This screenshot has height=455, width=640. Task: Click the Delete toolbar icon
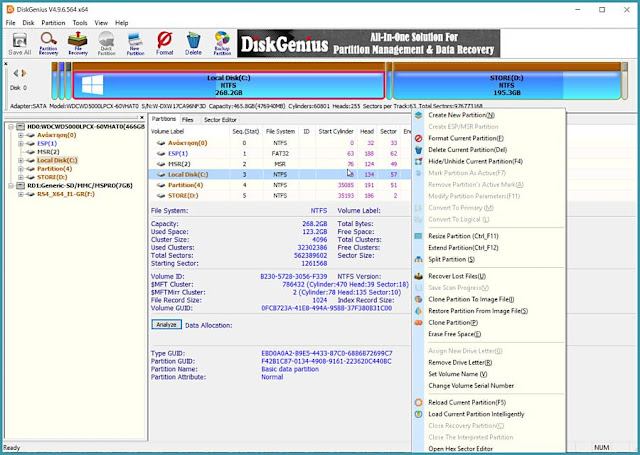(193, 43)
